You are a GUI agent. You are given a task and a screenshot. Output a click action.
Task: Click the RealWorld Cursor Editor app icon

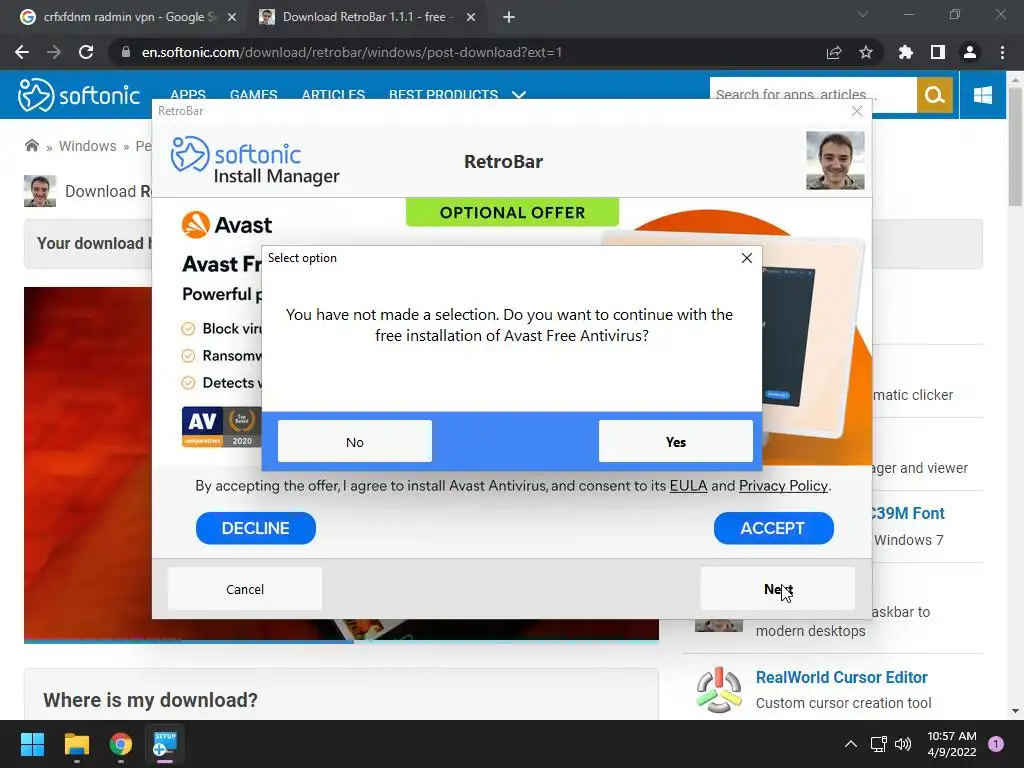point(718,690)
